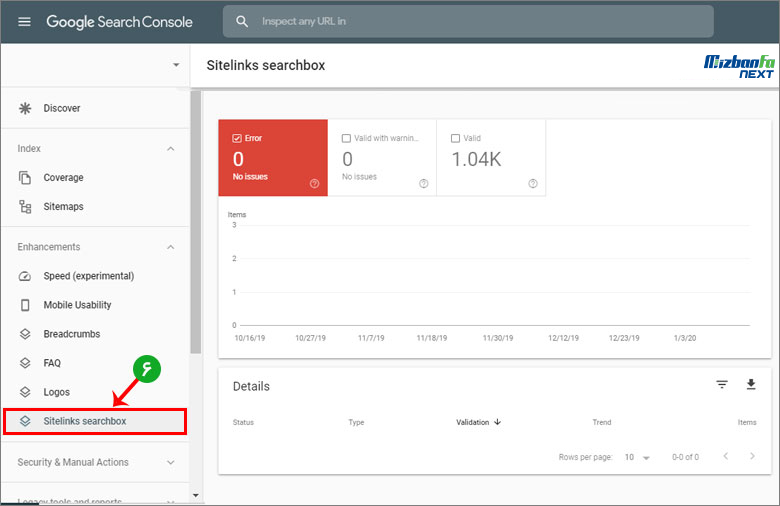The image size is (780, 506).
Task: Uncheck the Error checkbox
Action: [237, 138]
